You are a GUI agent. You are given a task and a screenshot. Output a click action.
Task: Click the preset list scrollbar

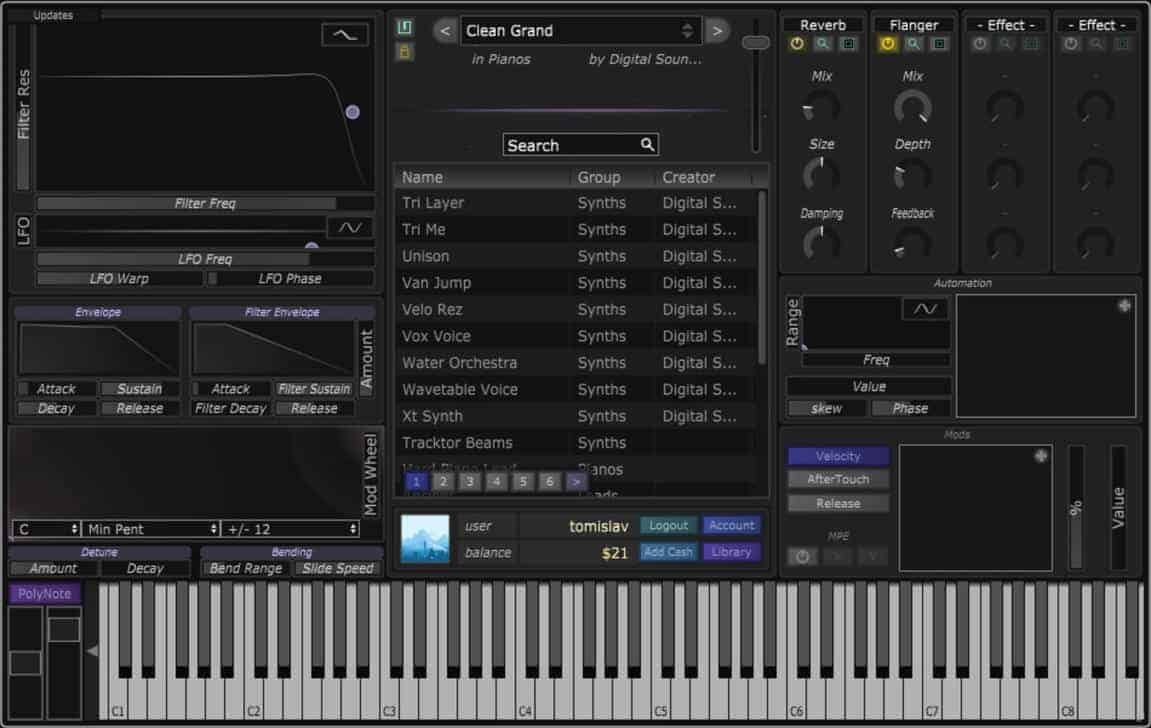[x=761, y=277]
